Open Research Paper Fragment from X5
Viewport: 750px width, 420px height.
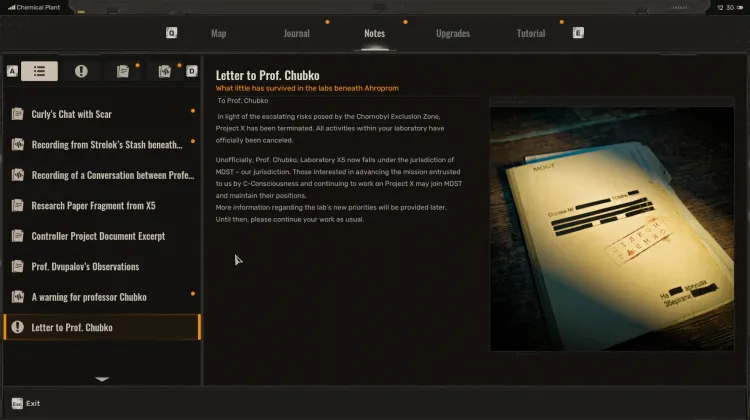pyautogui.click(x=102, y=206)
